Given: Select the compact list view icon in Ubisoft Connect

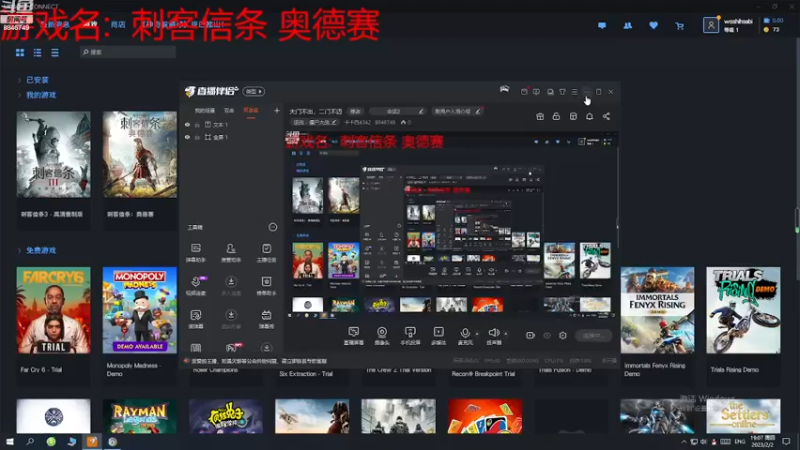Looking at the screenshot, I should pyautogui.click(x=55, y=53).
